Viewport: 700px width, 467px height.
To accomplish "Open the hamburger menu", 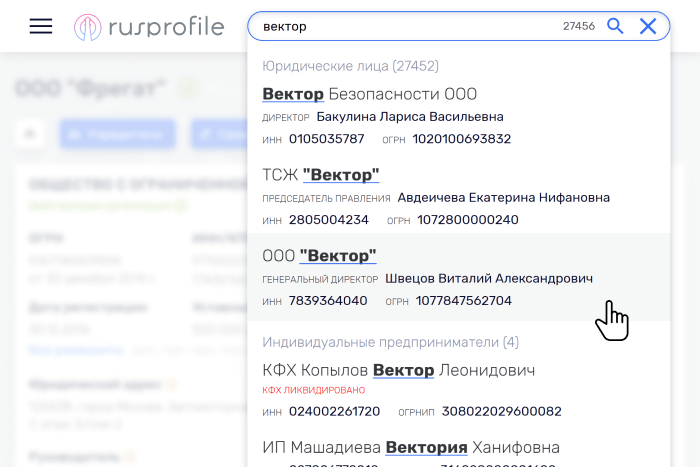I will click(41, 26).
